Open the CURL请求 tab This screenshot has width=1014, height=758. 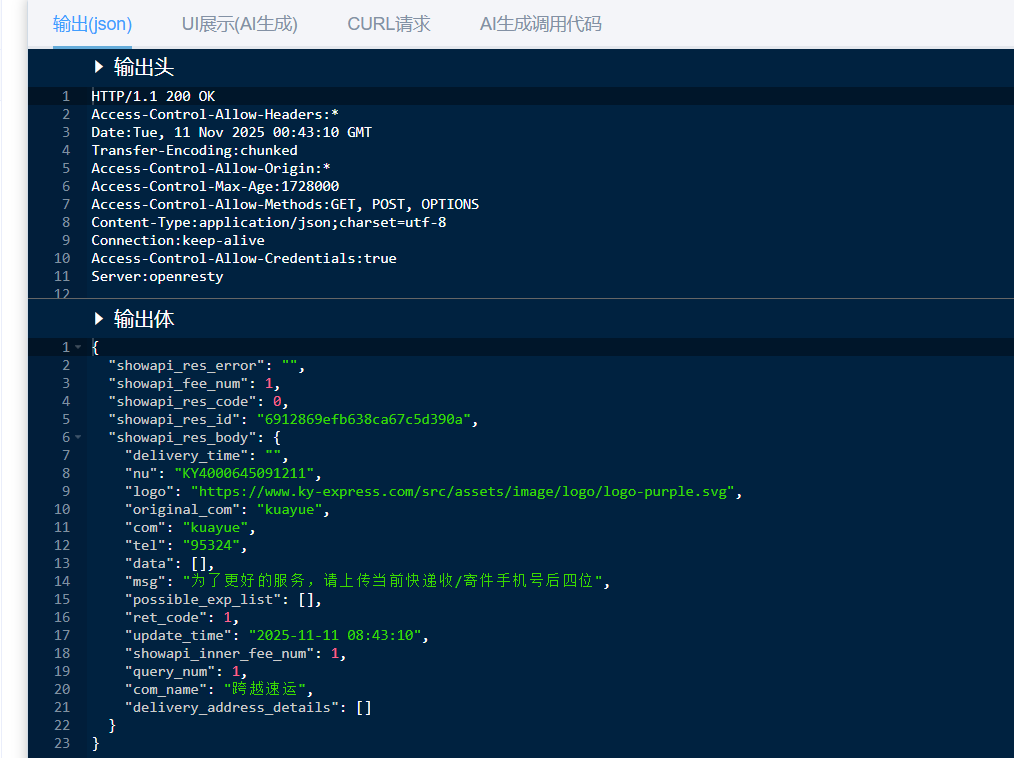pyautogui.click(x=389, y=24)
